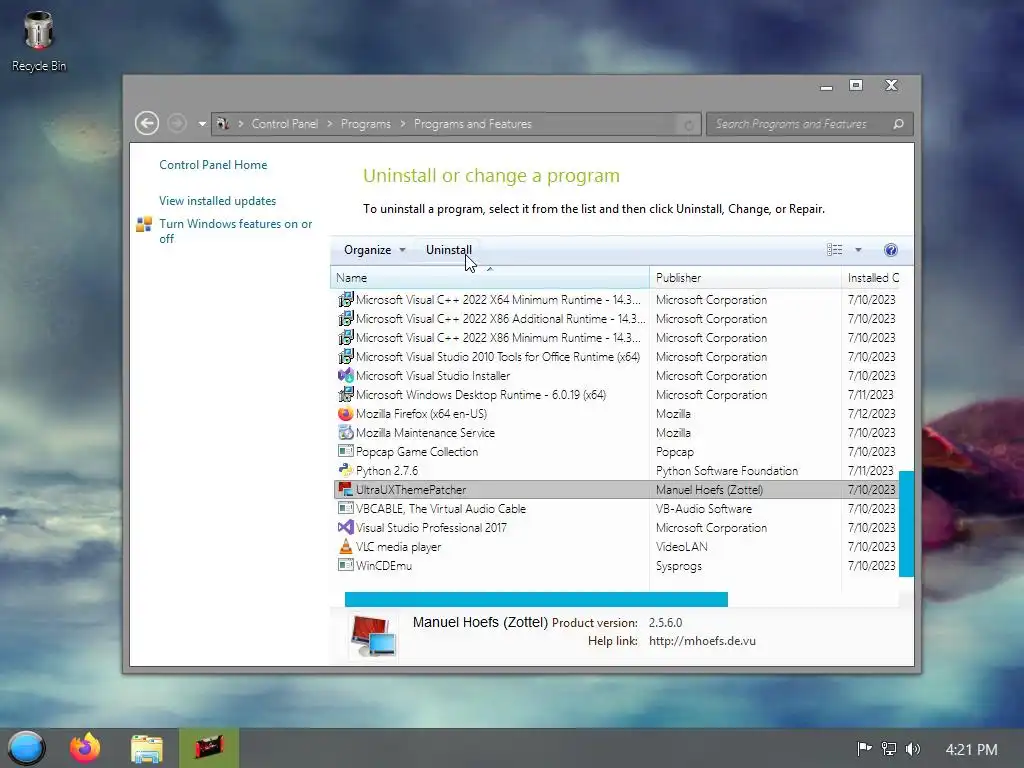1024x768 pixels.
Task: Click the Windows features shield icon
Action: pyautogui.click(x=144, y=225)
